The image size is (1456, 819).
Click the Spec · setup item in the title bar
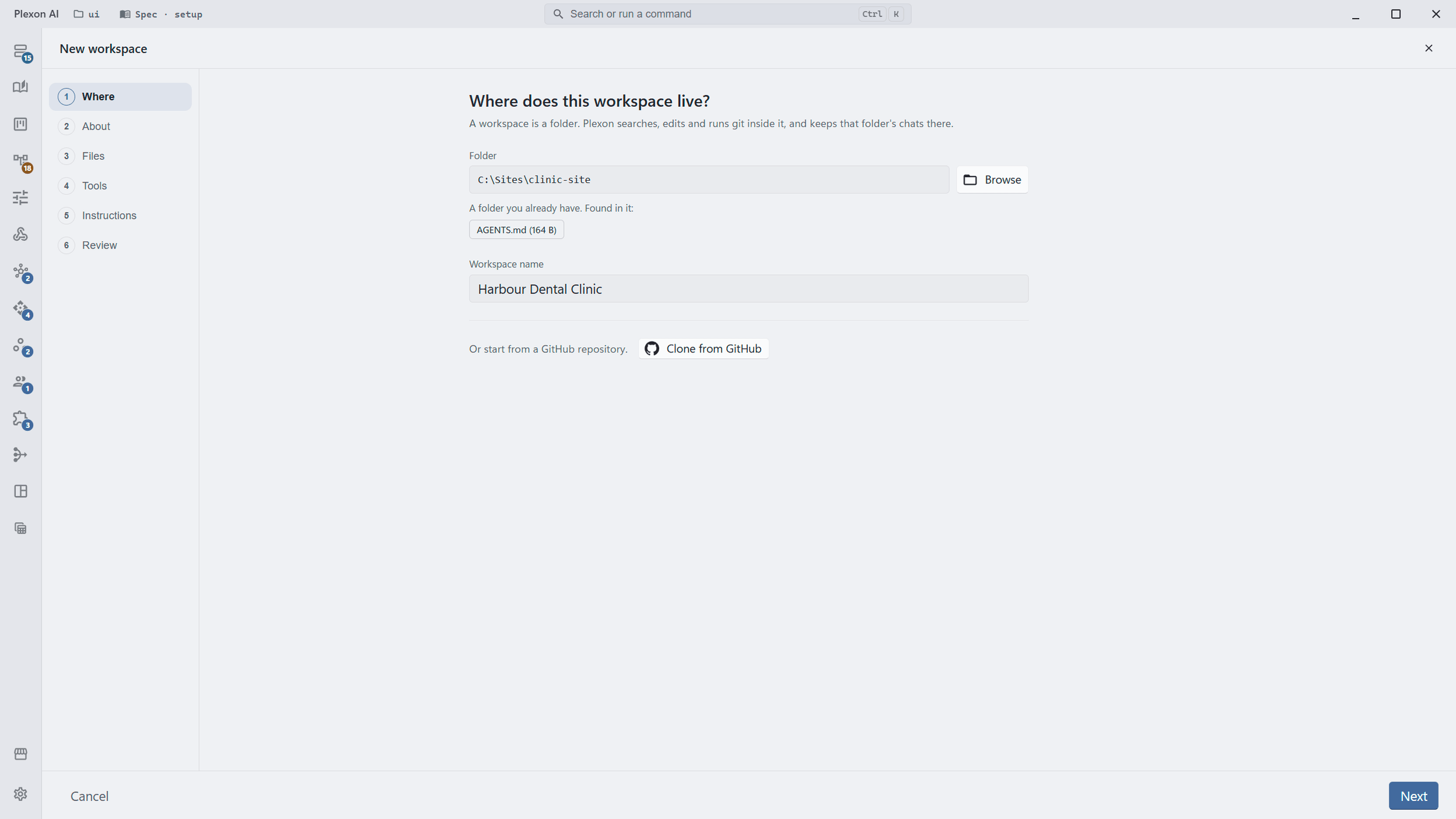pos(161,14)
